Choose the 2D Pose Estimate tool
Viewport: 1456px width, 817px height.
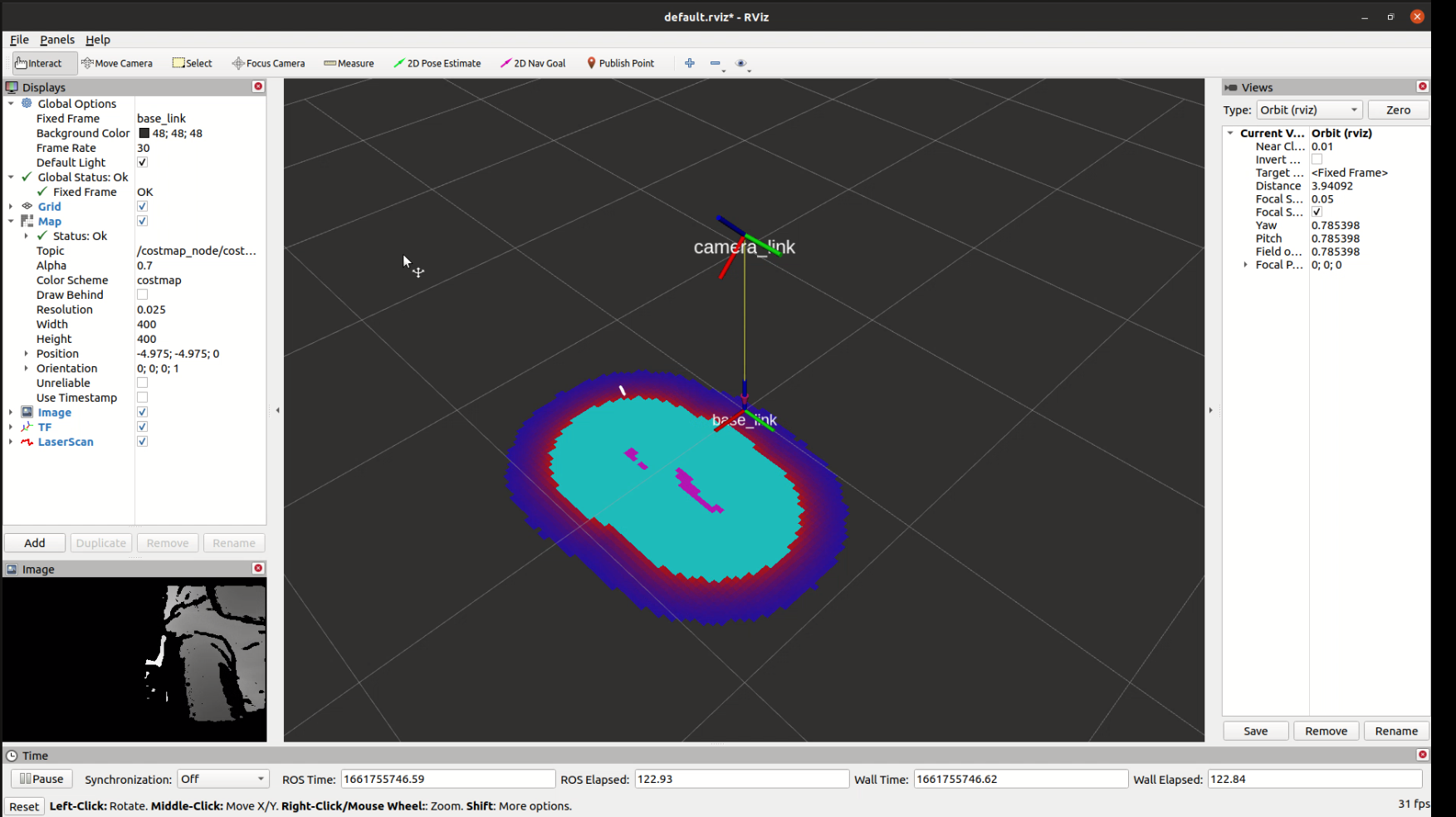pos(437,62)
